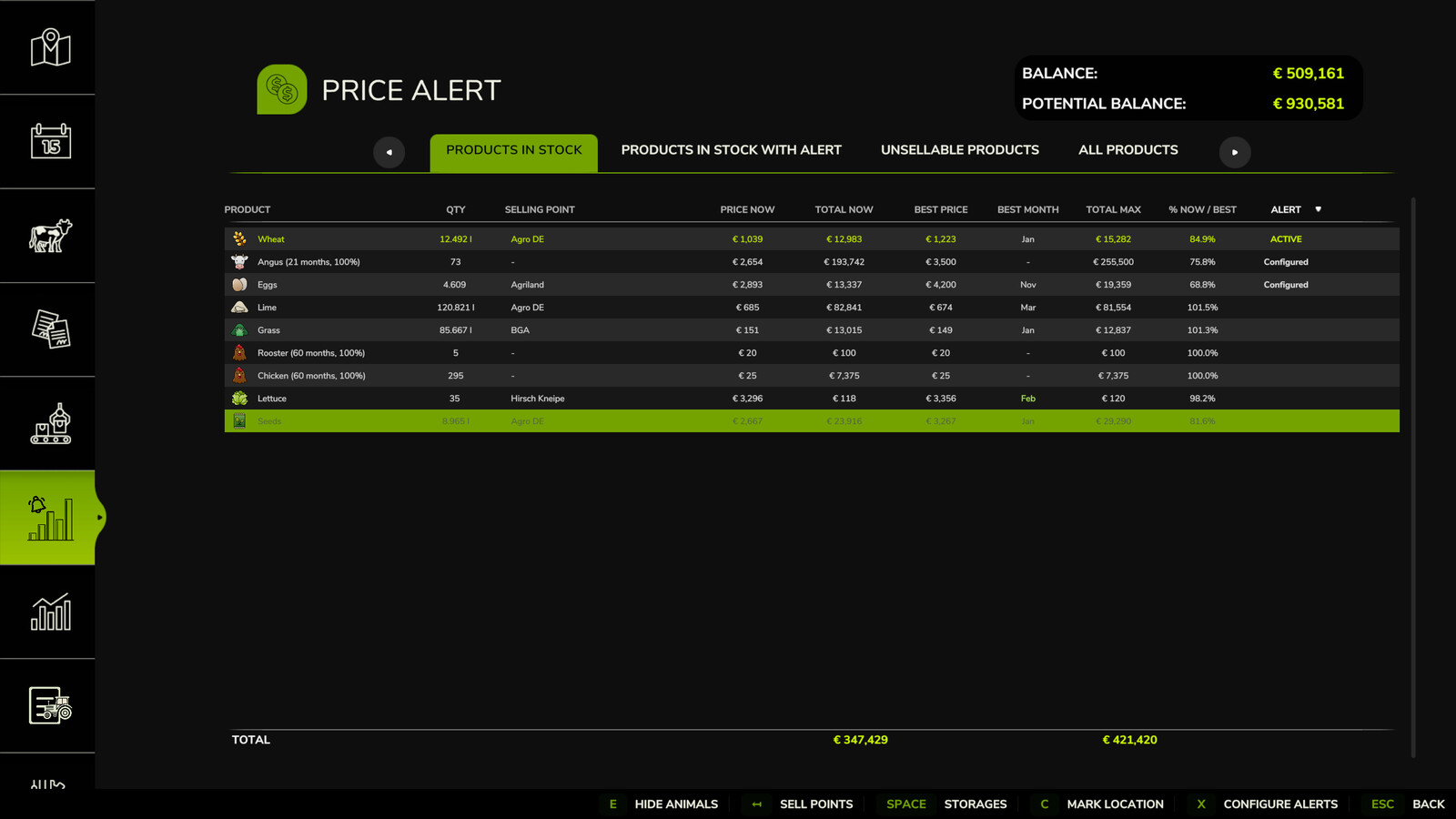Open the vehicles list tractor icon

(50, 705)
